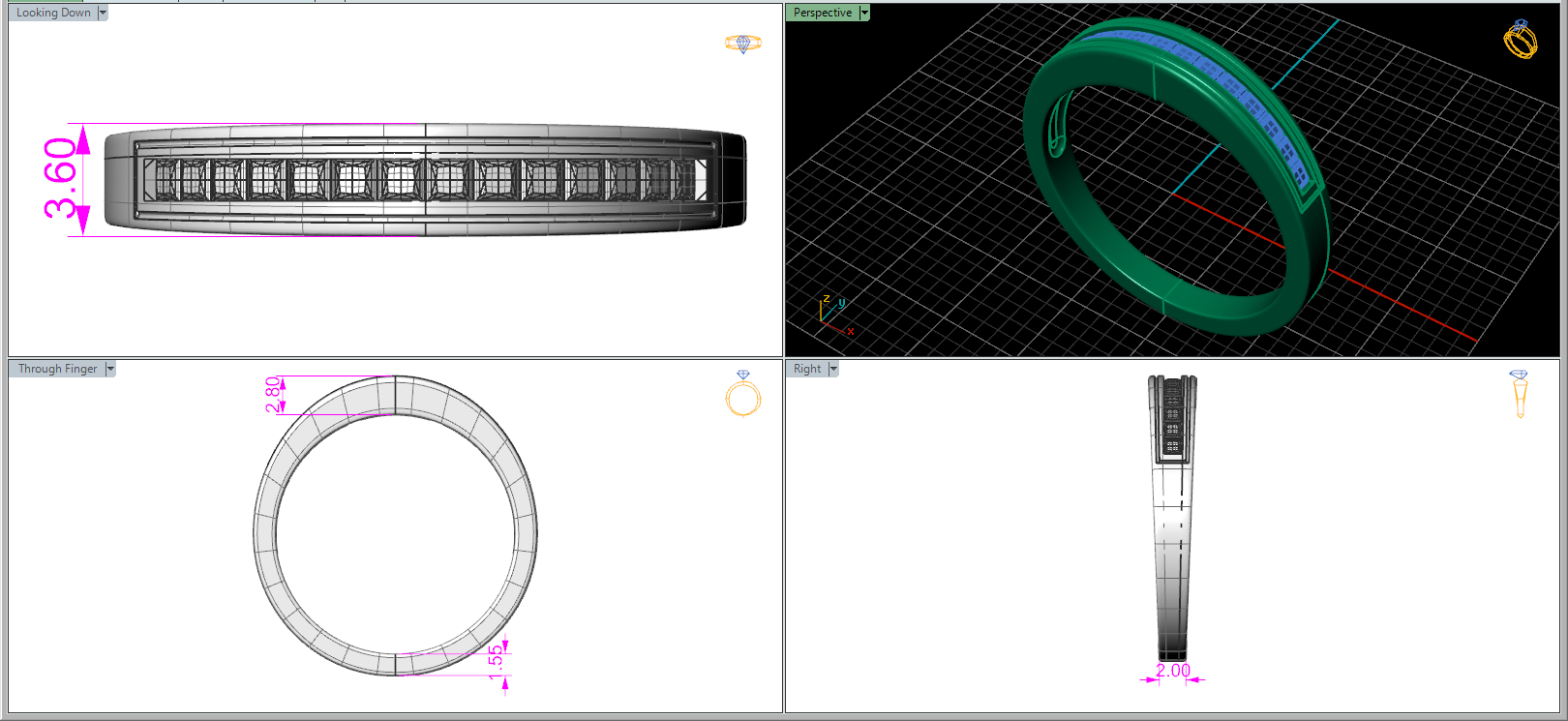This screenshot has height=721, width=1568.
Task: Select the Through Finger viewport title
Action: pyautogui.click(x=57, y=369)
